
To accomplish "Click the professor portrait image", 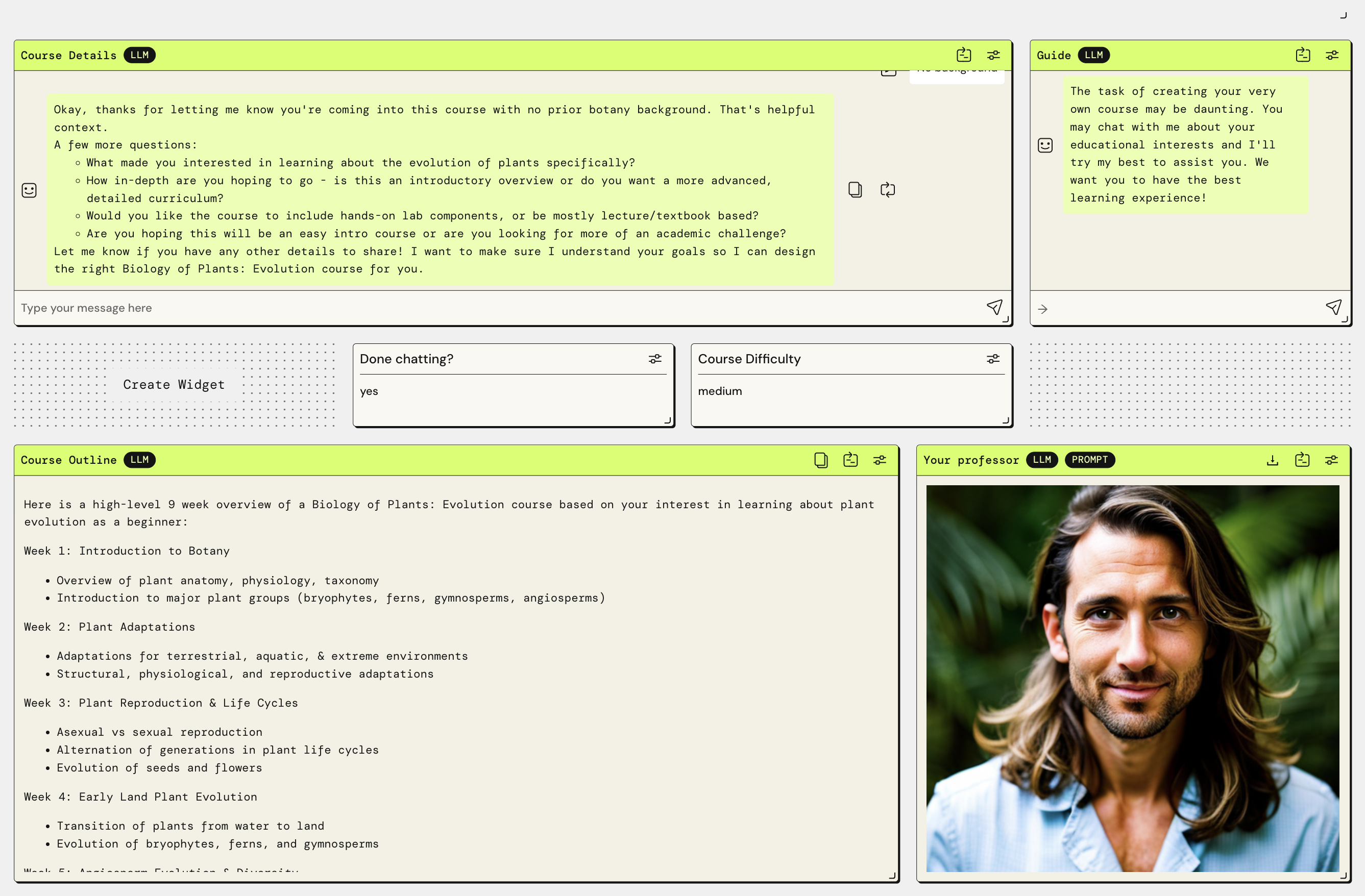I will point(1132,678).
